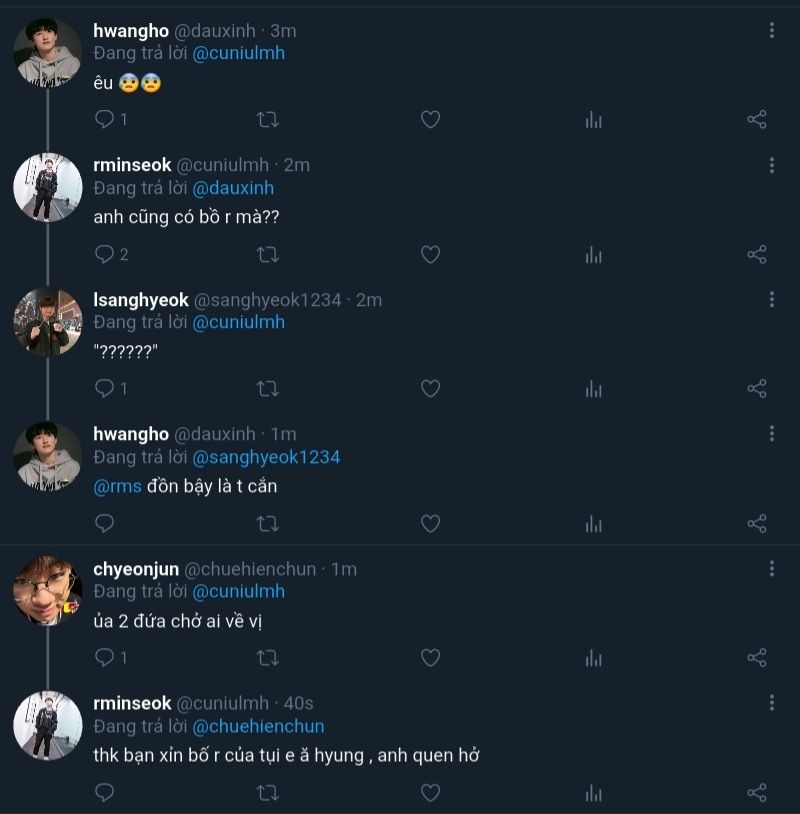Retweet hwangho's "êu" tweet
This screenshot has width=800, height=814.
point(267,120)
